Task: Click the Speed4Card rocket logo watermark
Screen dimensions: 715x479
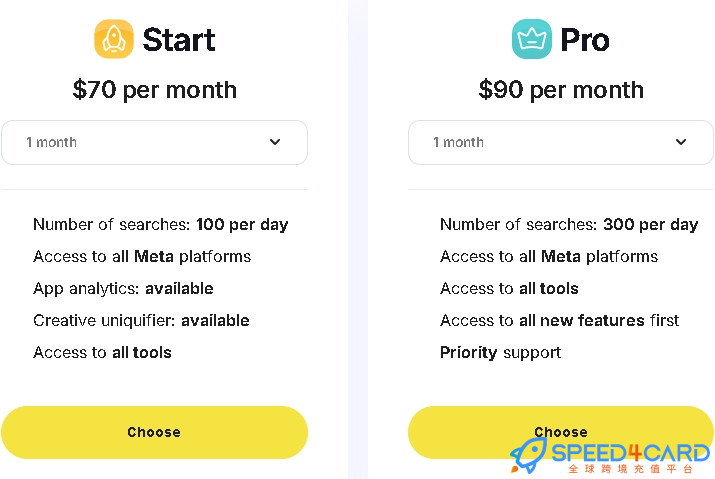Action: coord(528,455)
